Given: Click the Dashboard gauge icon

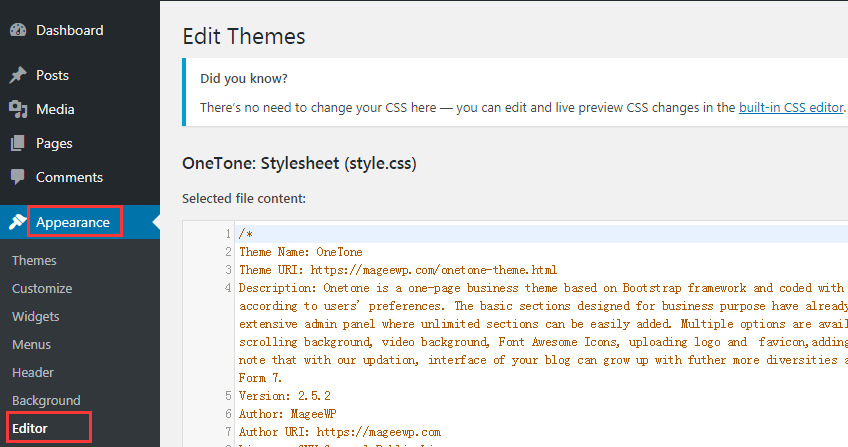Looking at the screenshot, I should coord(18,30).
